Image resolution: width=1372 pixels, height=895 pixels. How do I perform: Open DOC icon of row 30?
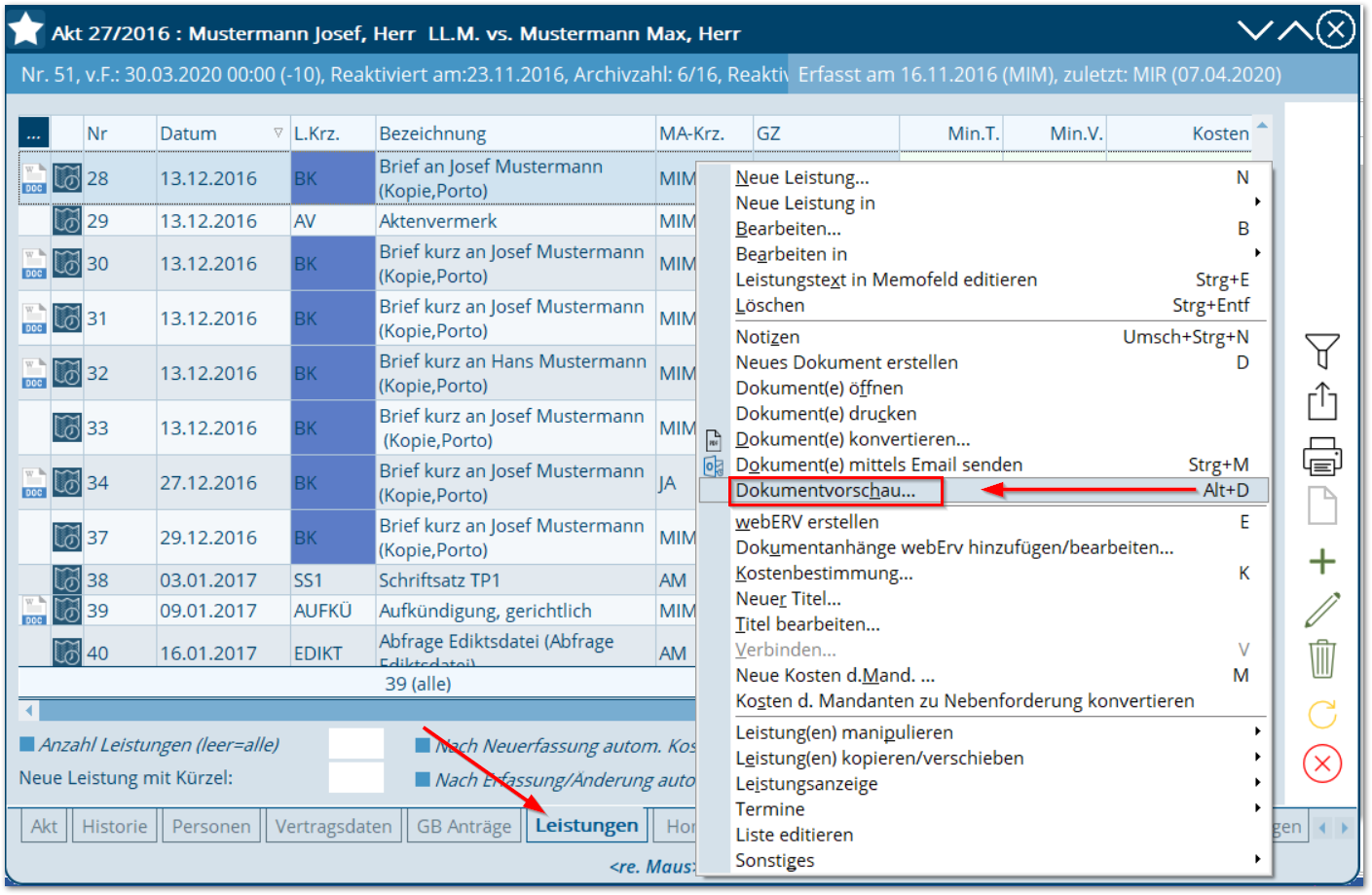click(x=34, y=263)
